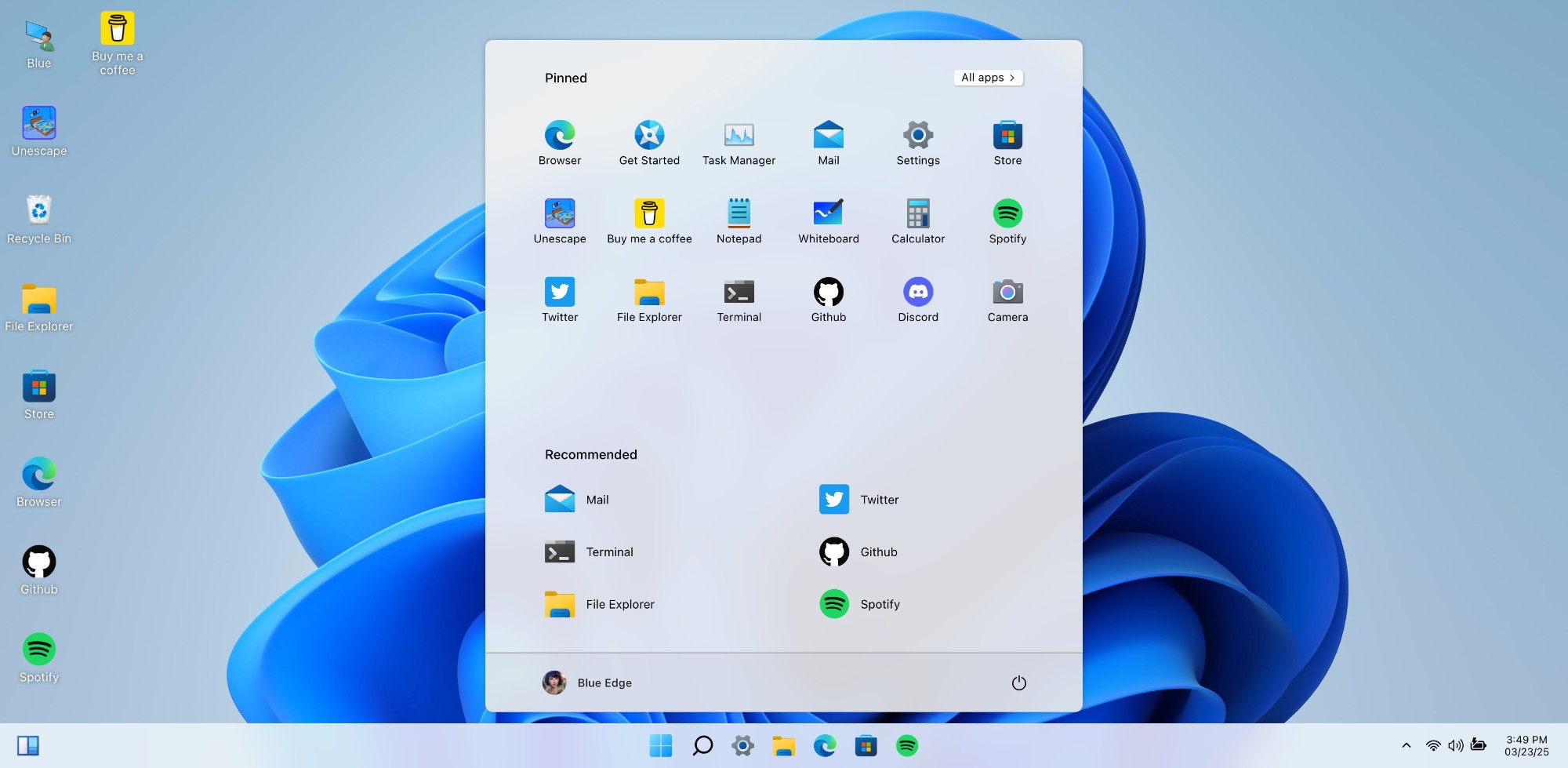Click the Start button on the taskbar
Image resolution: width=1568 pixels, height=768 pixels.
[x=661, y=745]
